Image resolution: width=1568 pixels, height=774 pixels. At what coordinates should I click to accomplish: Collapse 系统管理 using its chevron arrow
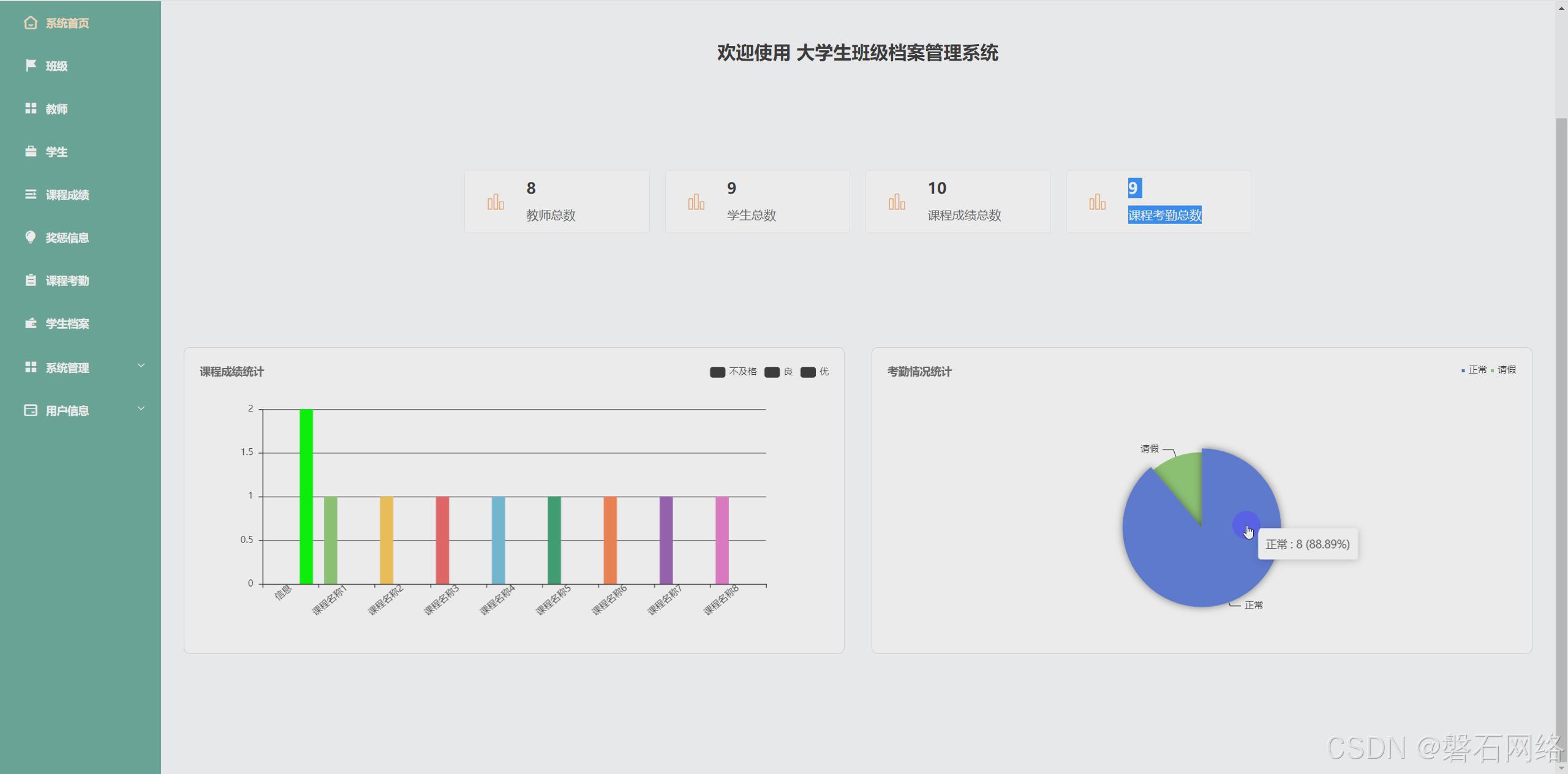click(141, 366)
